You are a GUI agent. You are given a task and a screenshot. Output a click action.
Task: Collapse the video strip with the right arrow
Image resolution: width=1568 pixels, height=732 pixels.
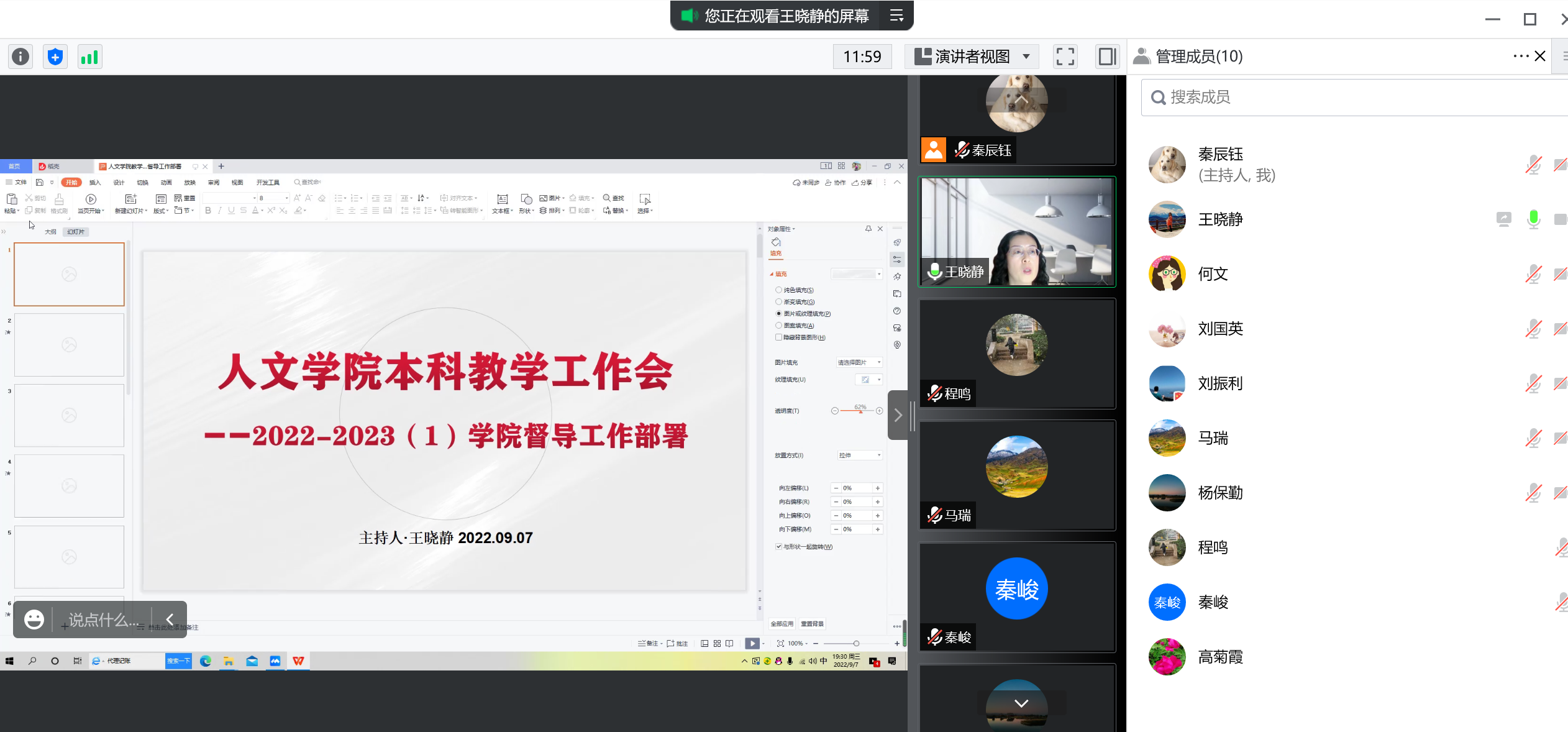[898, 415]
